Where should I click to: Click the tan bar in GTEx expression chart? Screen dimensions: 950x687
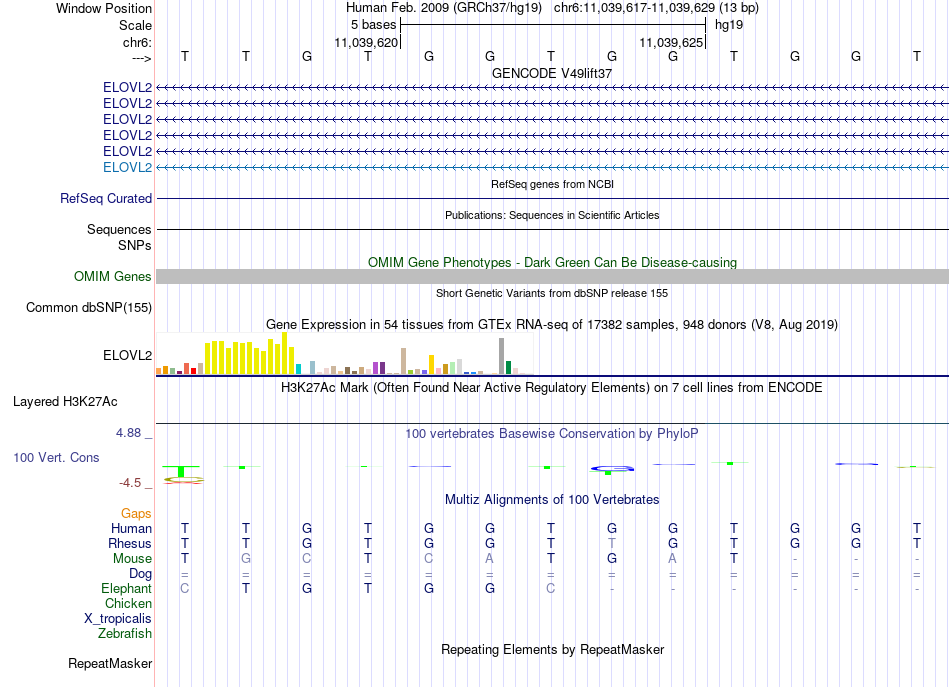pyautogui.click(x=404, y=360)
